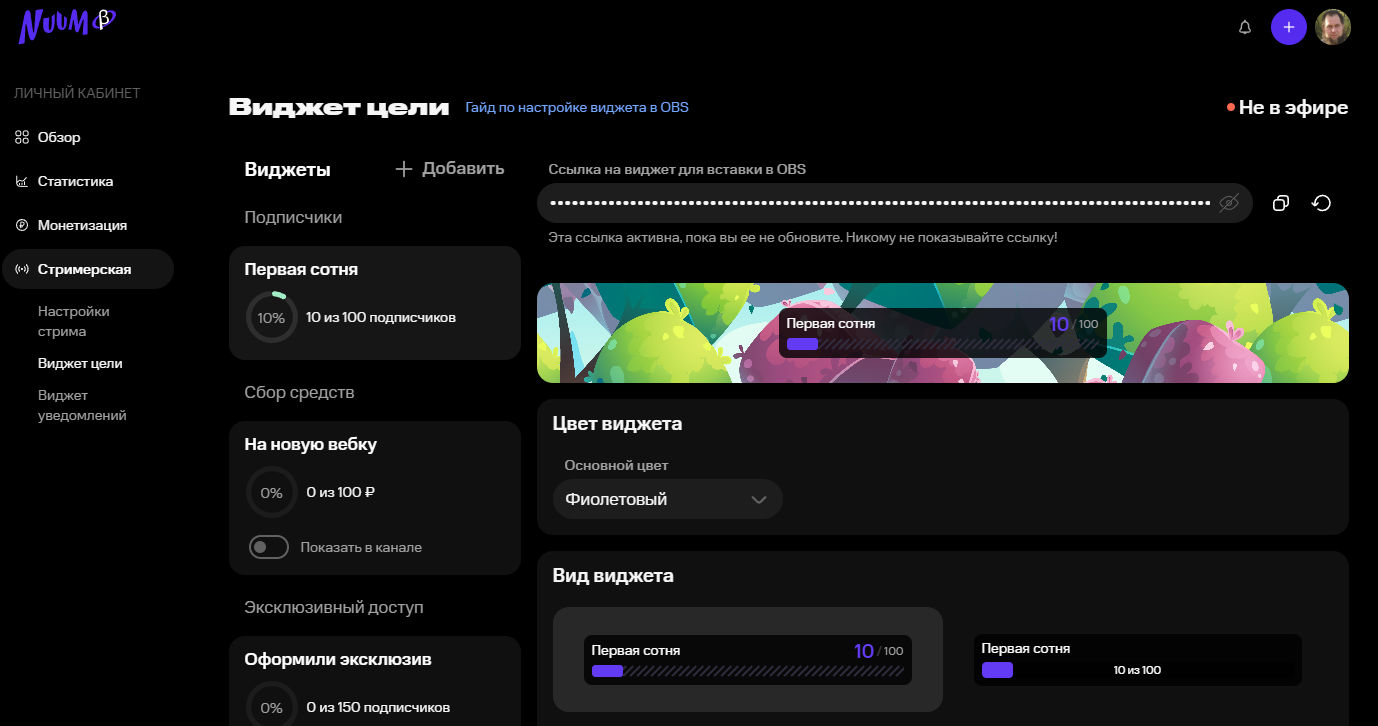The height and width of the screenshot is (726, 1378).
Task: Click the NUUM logo
Action: (66, 25)
